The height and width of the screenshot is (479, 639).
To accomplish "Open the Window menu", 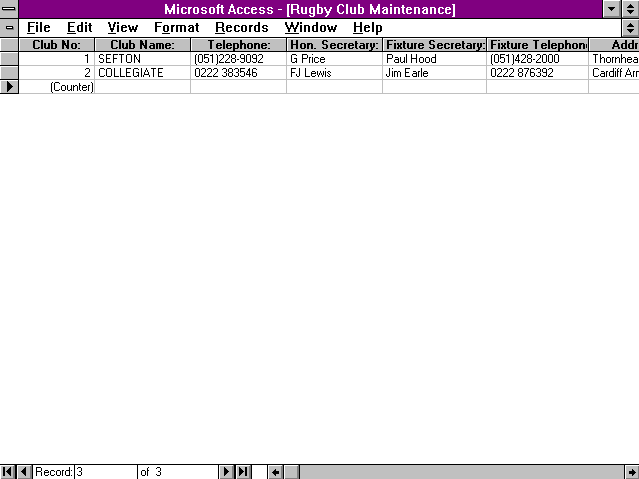I will (x=311, y=28).
